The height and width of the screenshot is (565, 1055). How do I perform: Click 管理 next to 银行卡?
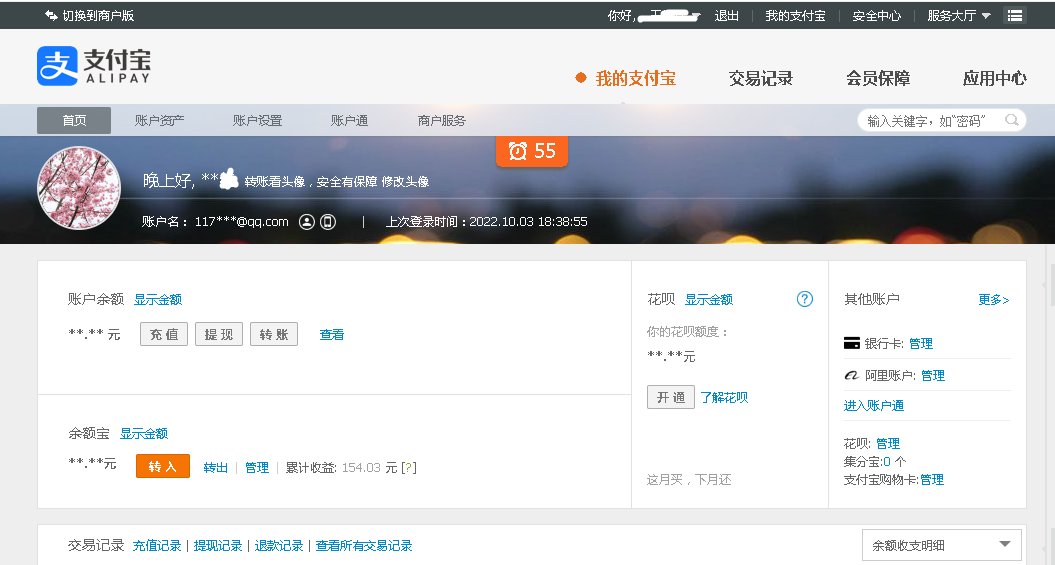[x=921, y=344]
